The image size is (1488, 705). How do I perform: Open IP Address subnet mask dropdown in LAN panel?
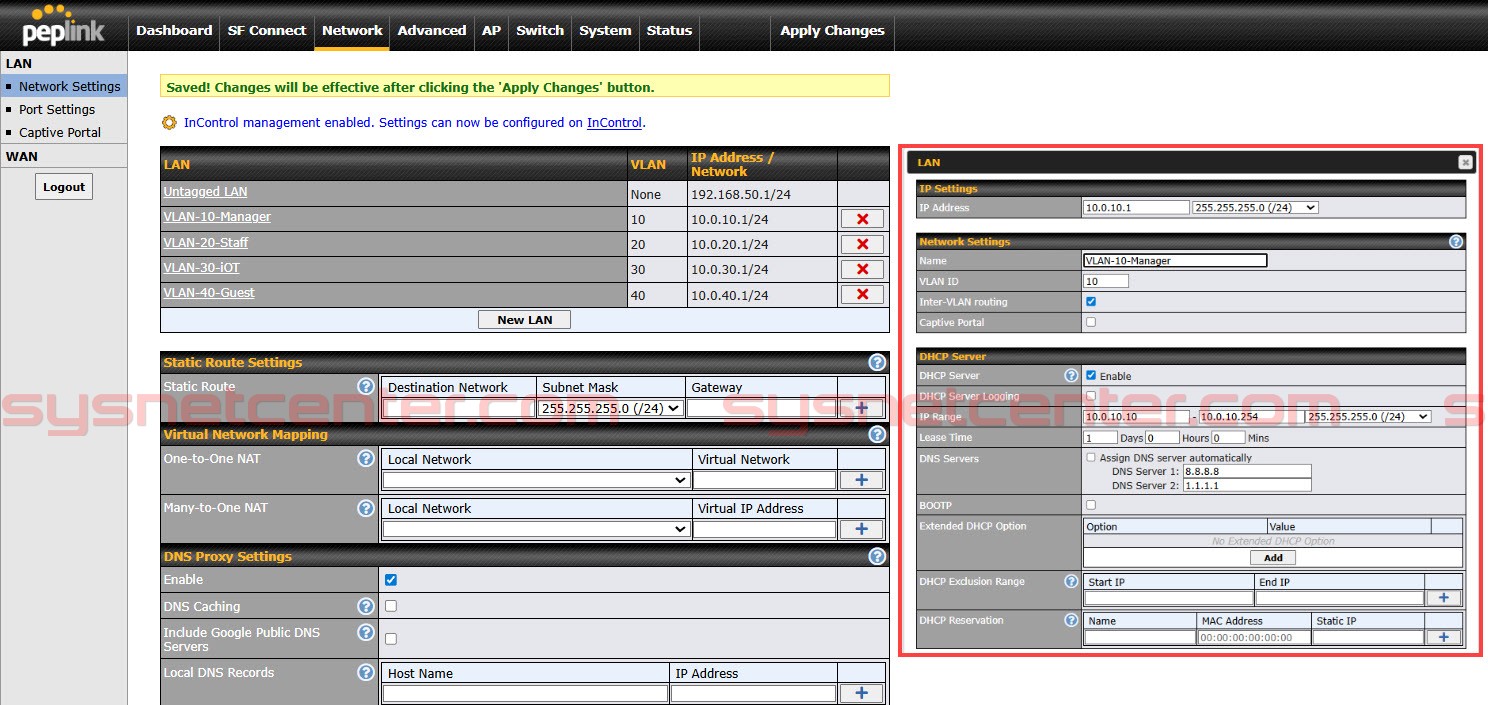(x=1255, y=208)
